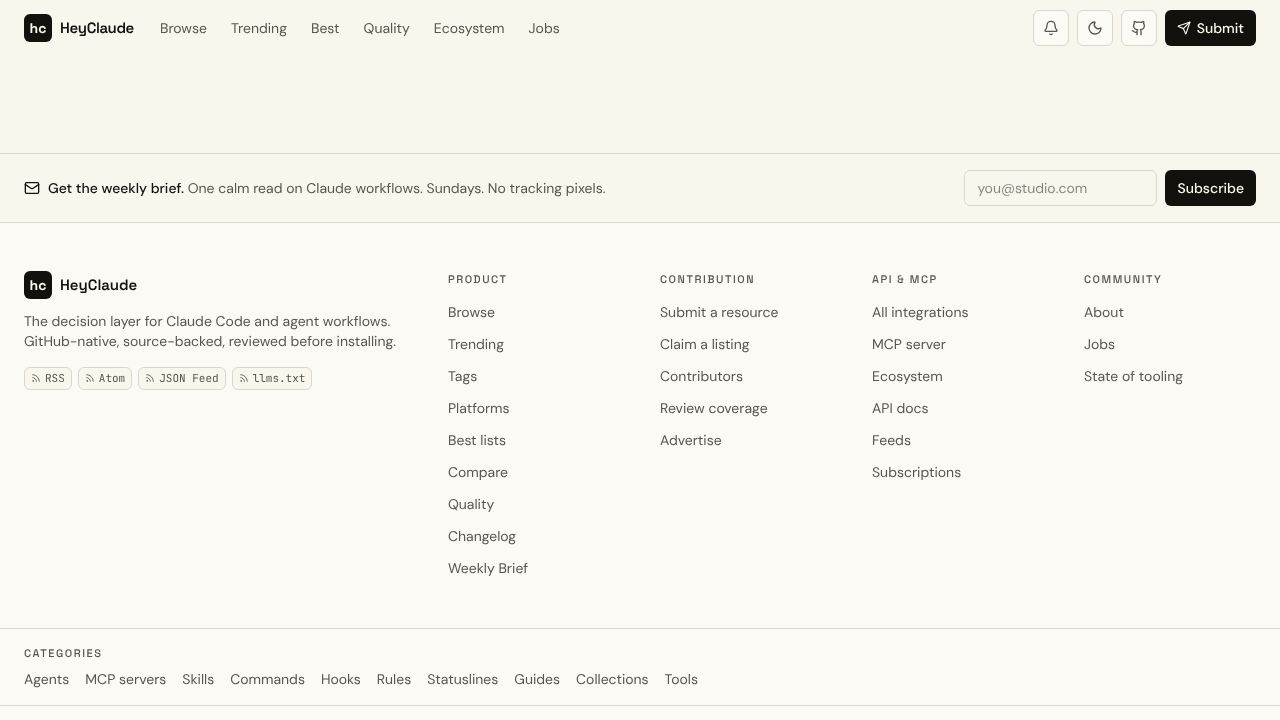Open Subscriptions link
This screenshot has height=720, width=1280.
pyautogui.click(x=916, y=472)
